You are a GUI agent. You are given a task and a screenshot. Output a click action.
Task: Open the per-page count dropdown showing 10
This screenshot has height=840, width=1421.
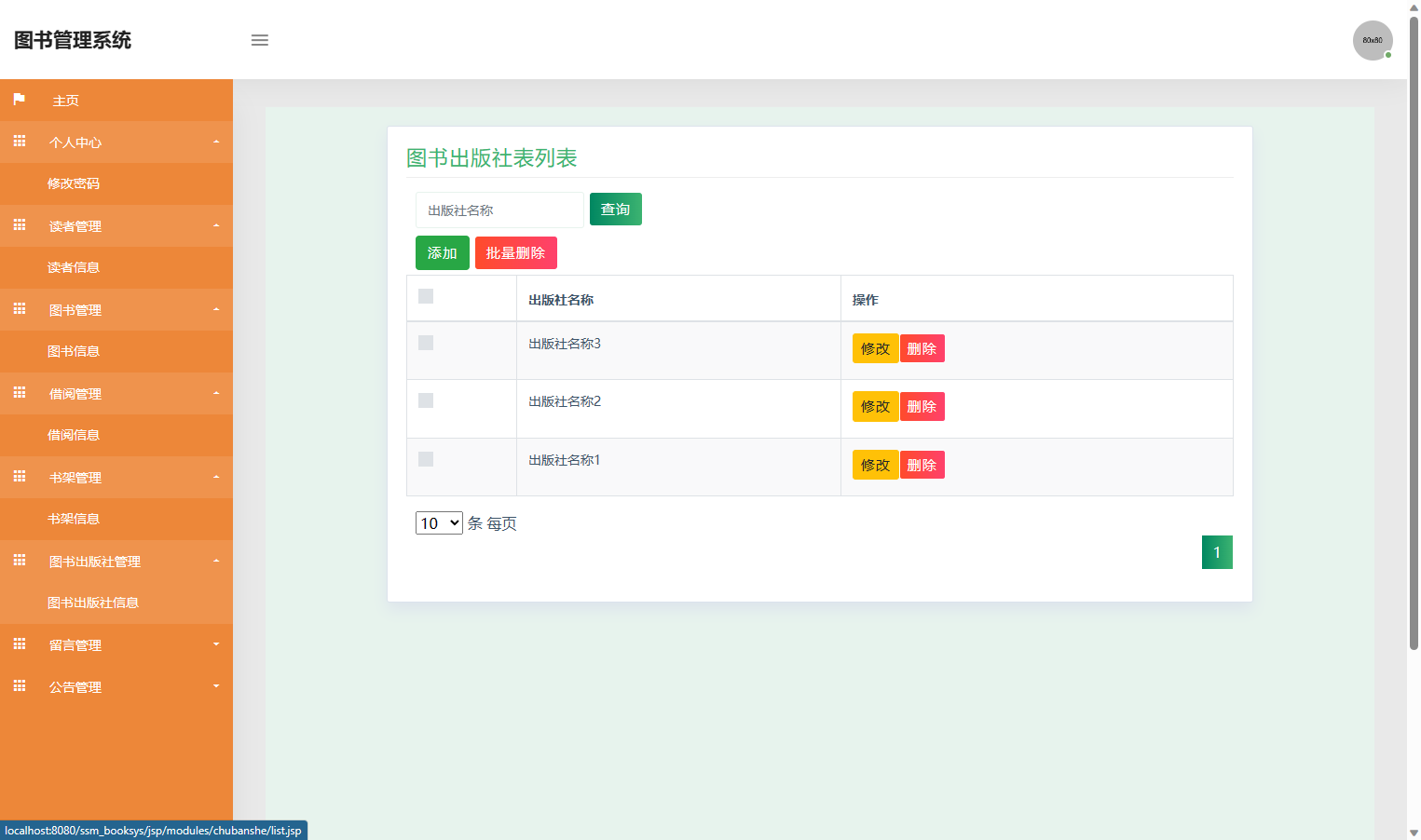tap(438, 522)
